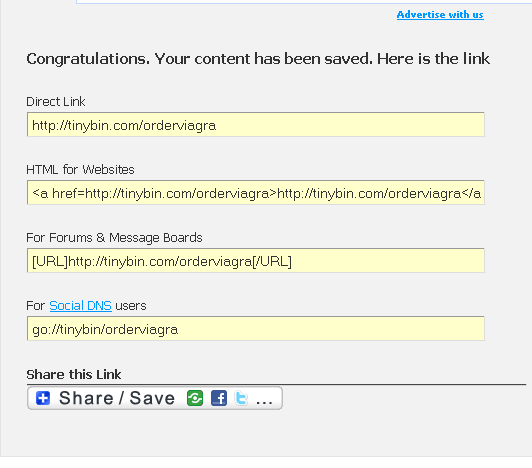Viewport: 532px width, 468px height.
Task: Share via the green ShareThis icon
Action: tap(195, 398)
